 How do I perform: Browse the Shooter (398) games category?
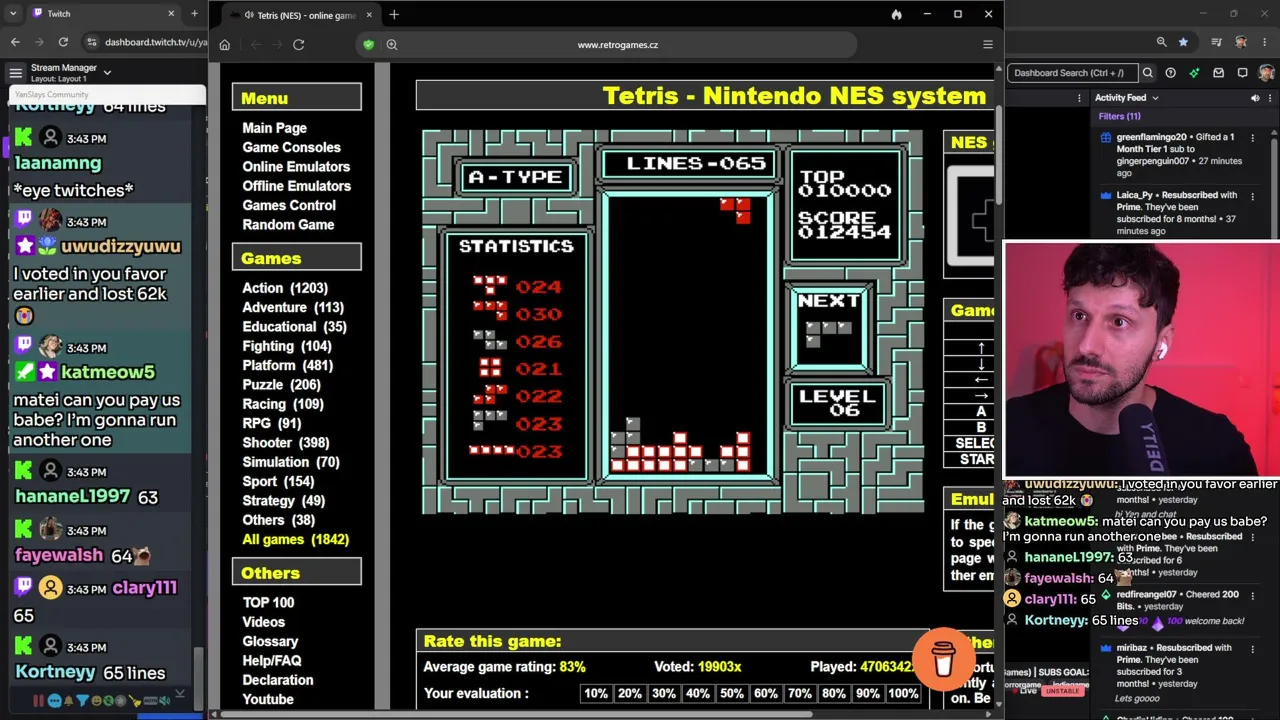pyautogui.click(x=286, y=443)
